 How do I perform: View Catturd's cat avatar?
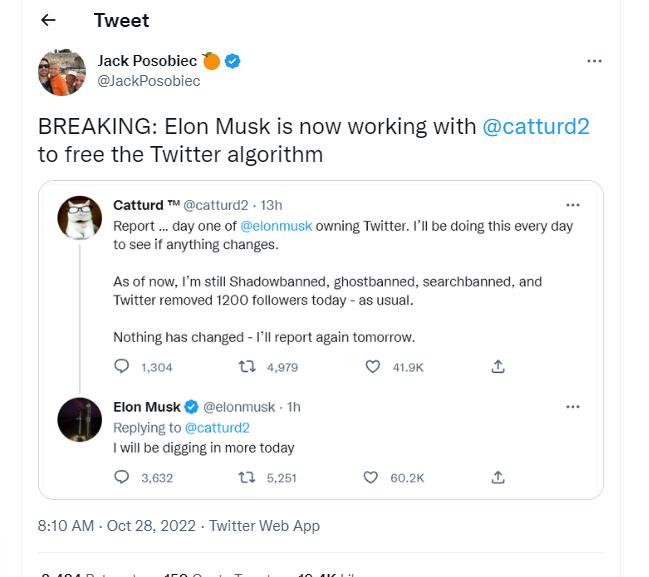coord(79,218)
